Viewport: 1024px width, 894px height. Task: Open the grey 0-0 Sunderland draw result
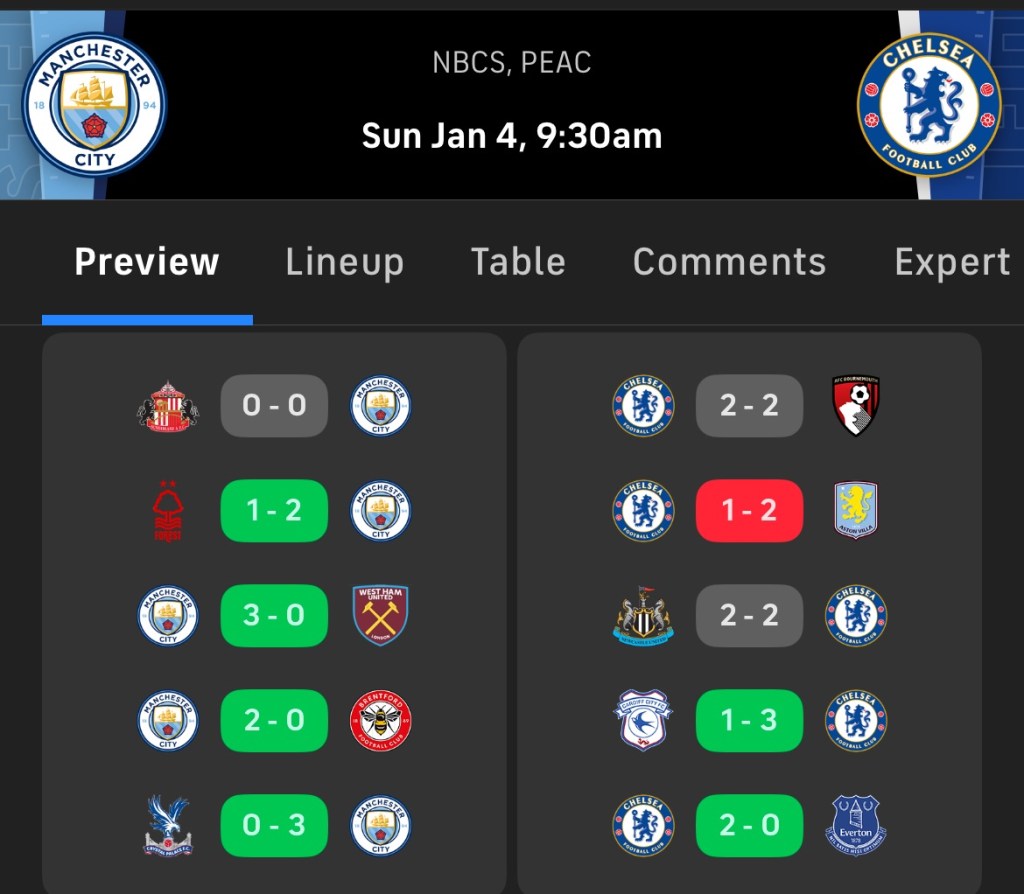click(x=274, y=406)
